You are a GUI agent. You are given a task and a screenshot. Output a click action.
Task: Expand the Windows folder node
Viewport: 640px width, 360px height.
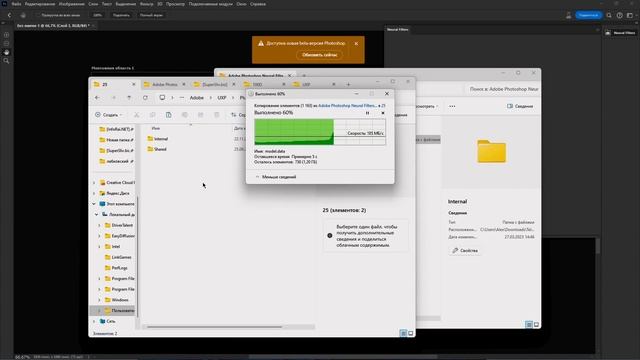tap(99, 300)
